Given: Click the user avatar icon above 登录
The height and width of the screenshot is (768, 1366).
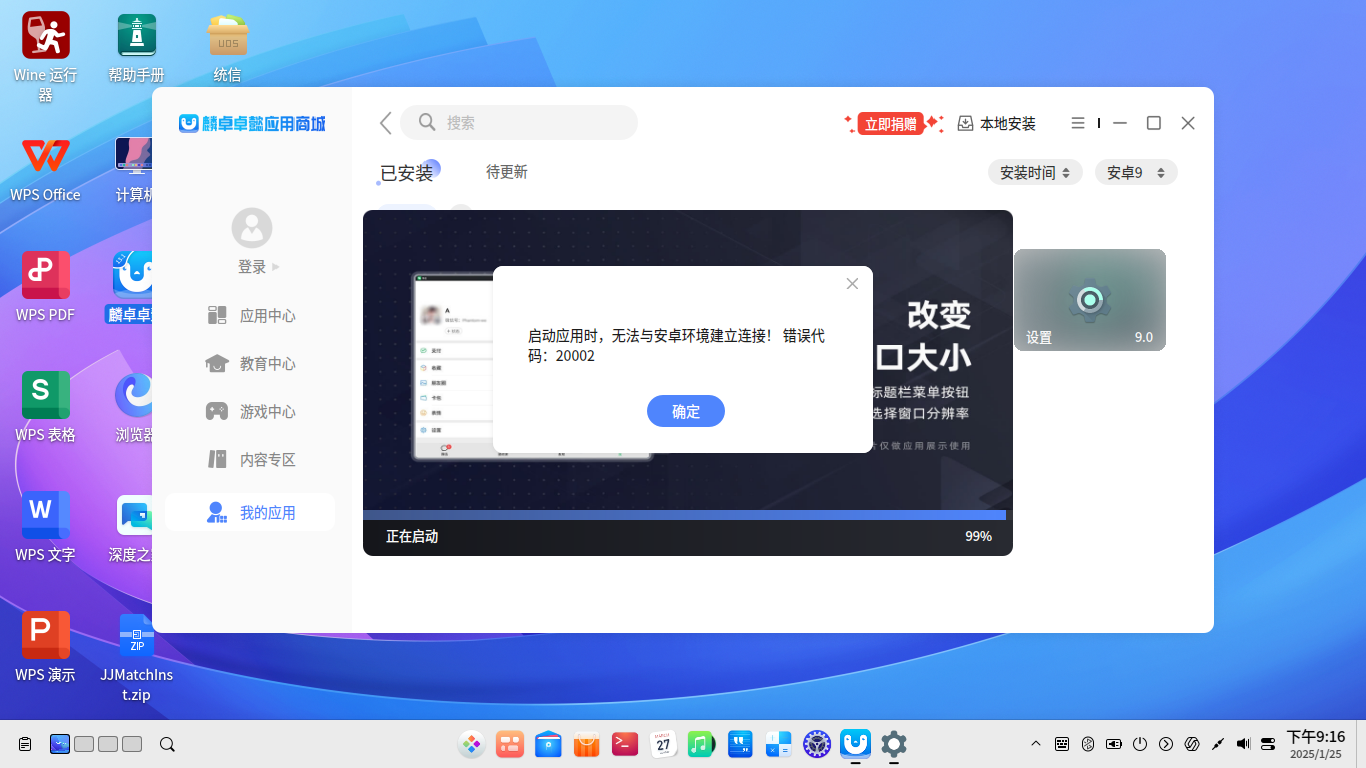Looking at the screenshot, I should [252, 228].
